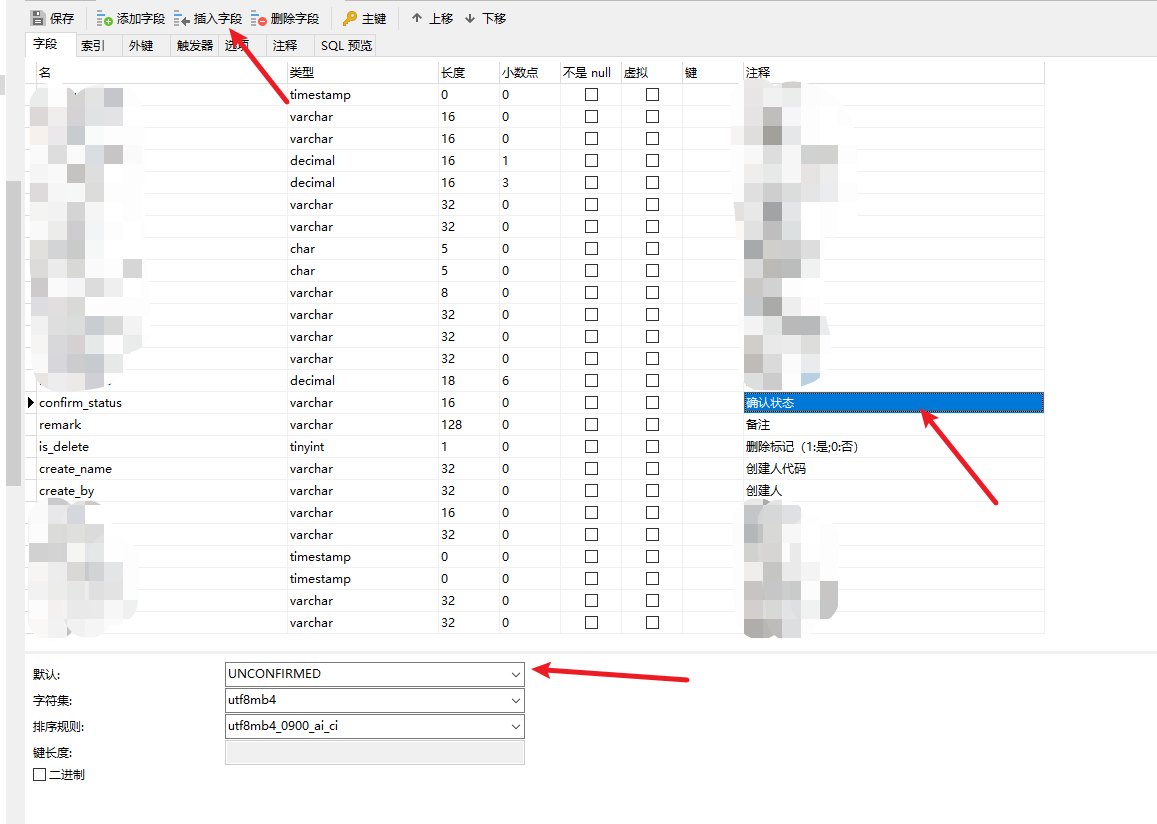Click the Move Up (上移) arrow icon
Viewport: 1157px width, 824px height.
pos(417,18)
